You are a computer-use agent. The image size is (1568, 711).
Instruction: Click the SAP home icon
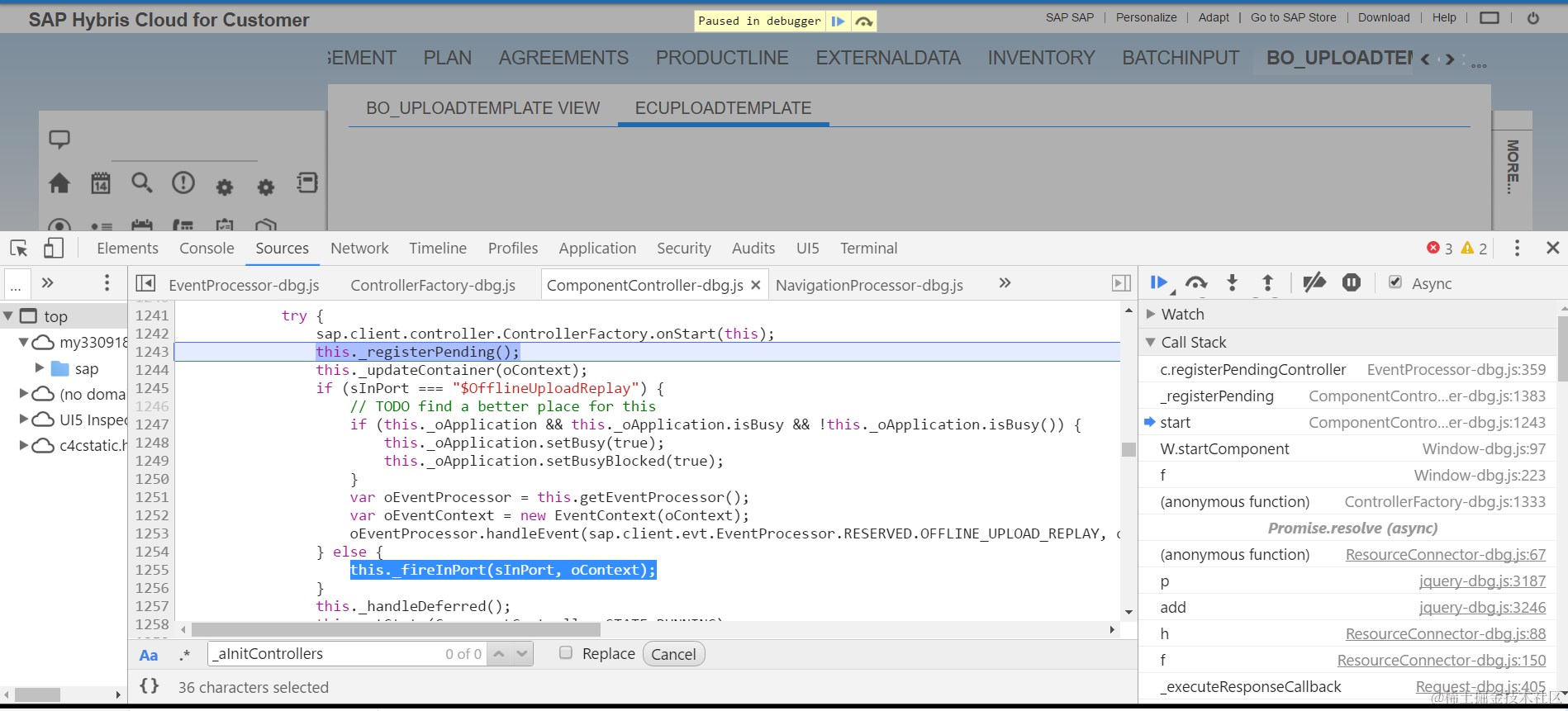click(x=59, y=183)
